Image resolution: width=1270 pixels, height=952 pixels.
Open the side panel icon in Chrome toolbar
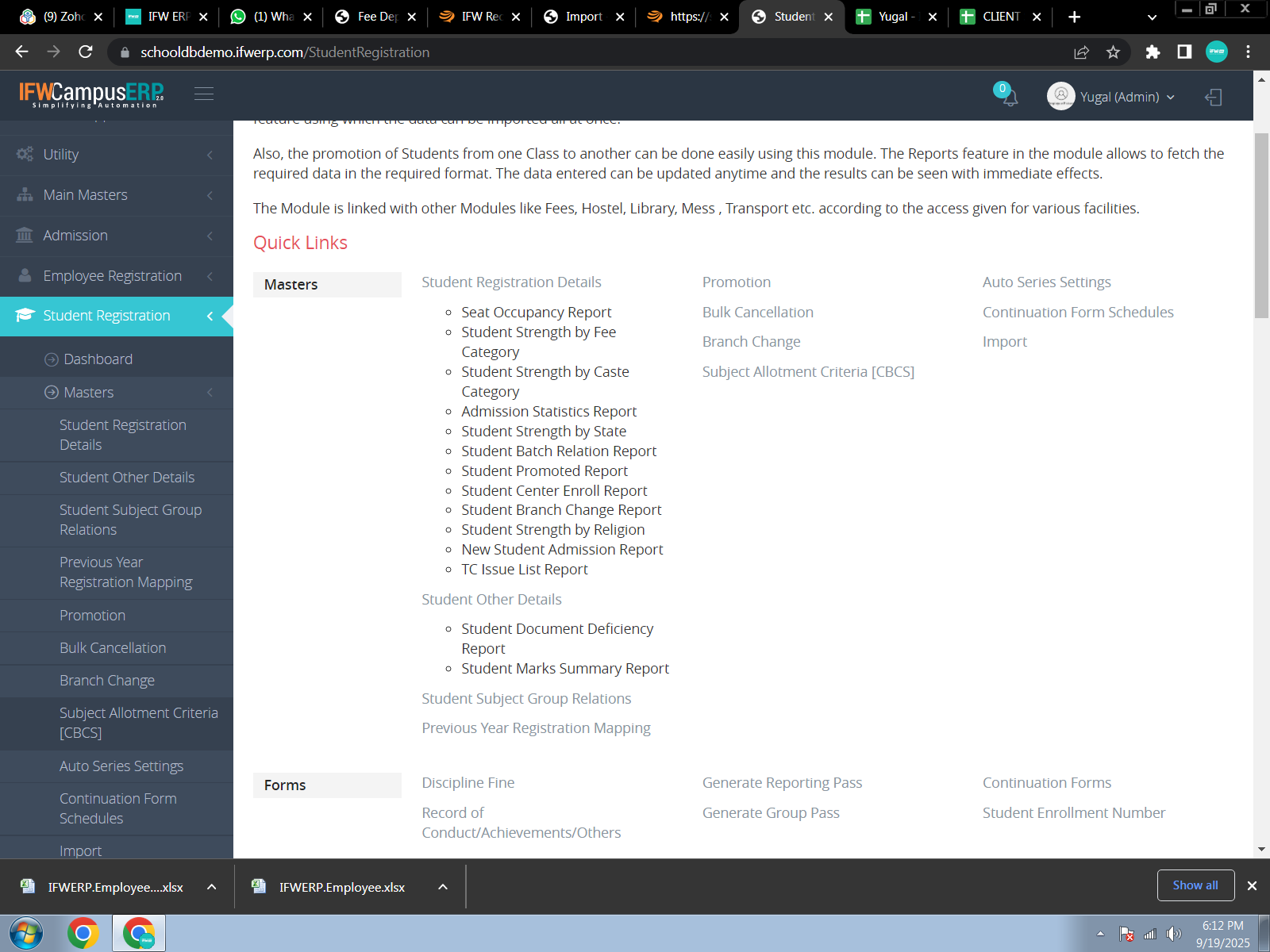(1184, 52)
